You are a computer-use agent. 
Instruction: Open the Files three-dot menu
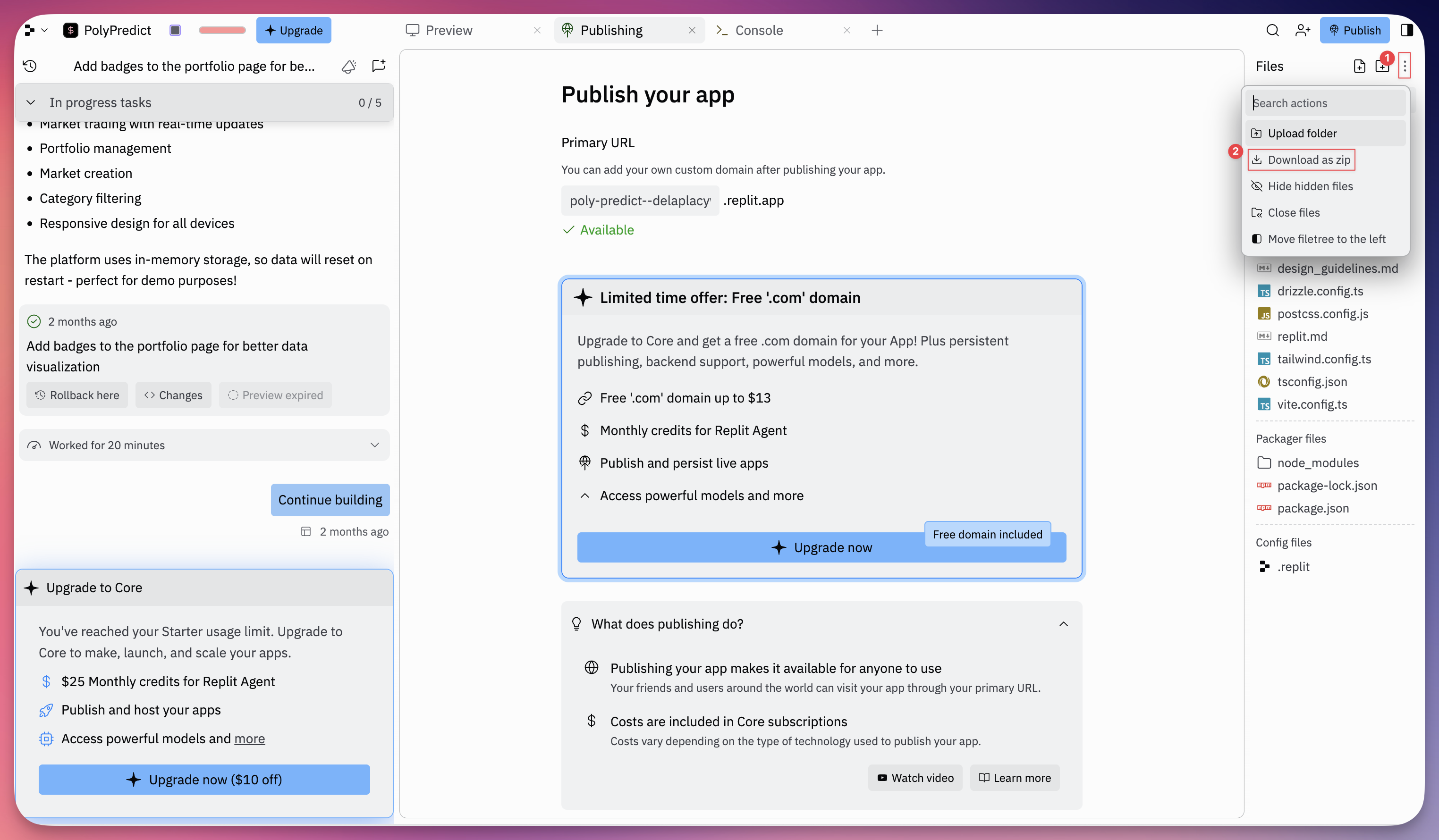point(1405,66)
